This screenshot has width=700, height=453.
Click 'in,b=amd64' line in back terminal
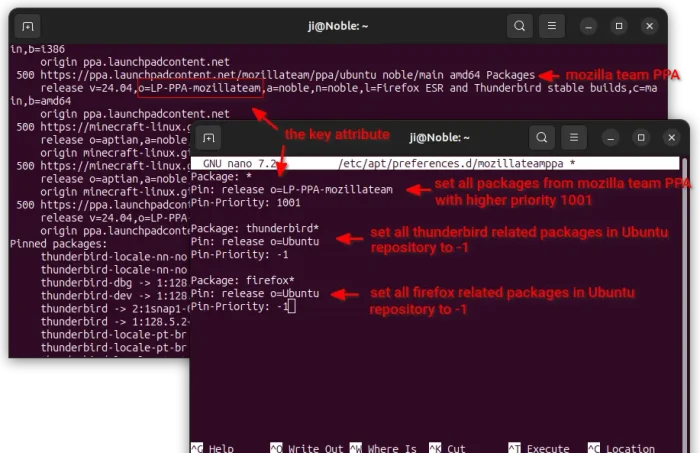click(x=41, y=101)
